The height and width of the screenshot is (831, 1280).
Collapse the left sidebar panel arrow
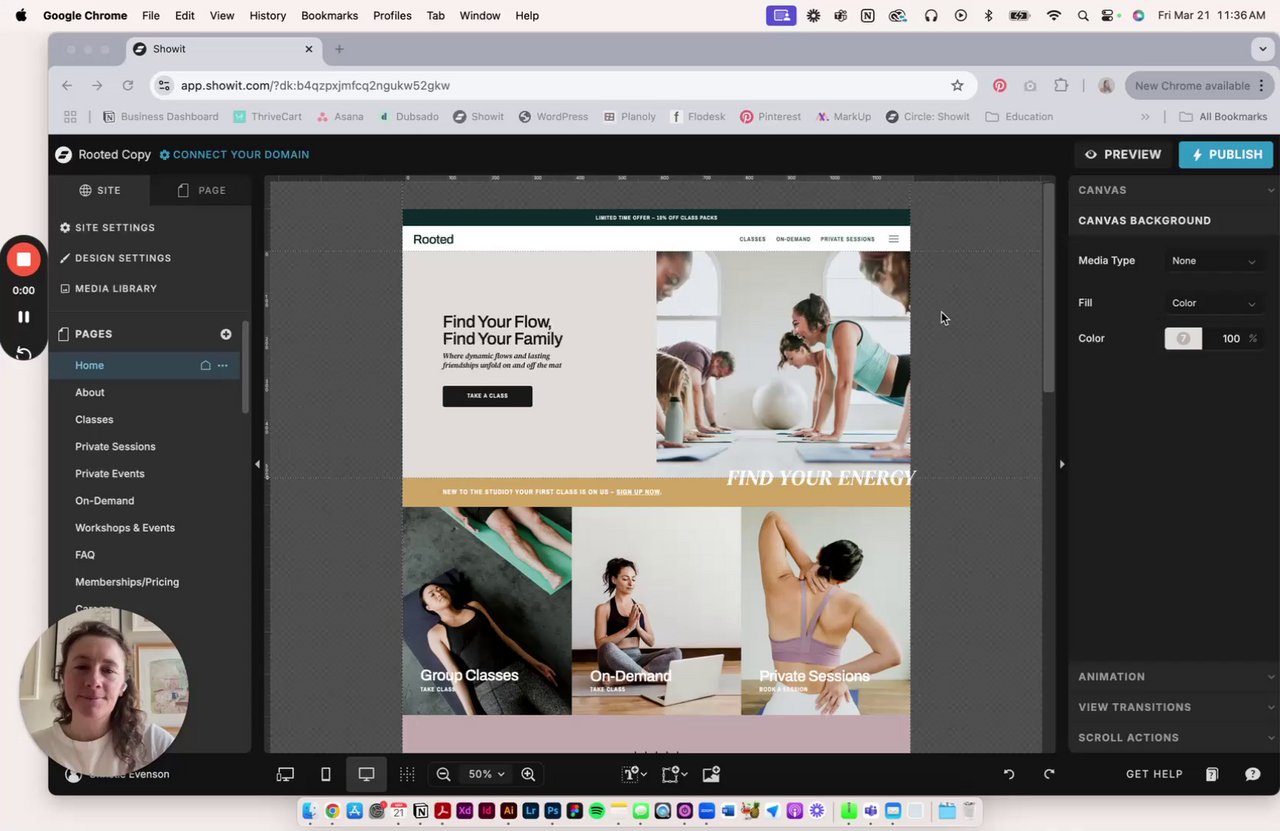point(257,464)
